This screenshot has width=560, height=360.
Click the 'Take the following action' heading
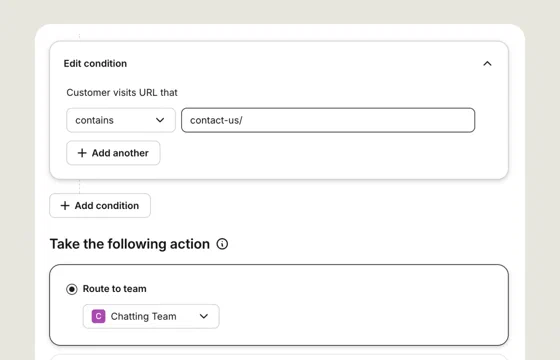tap(130, 244)
